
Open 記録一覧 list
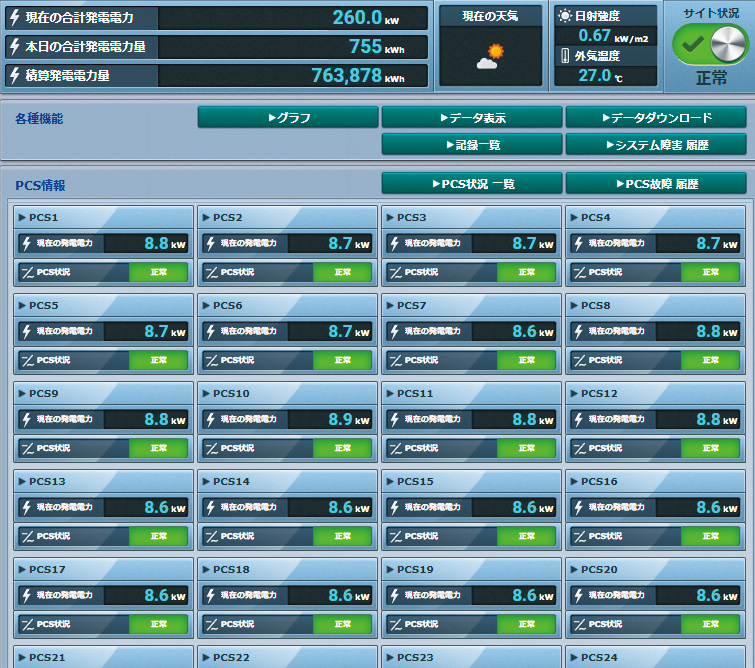point(472,144)
